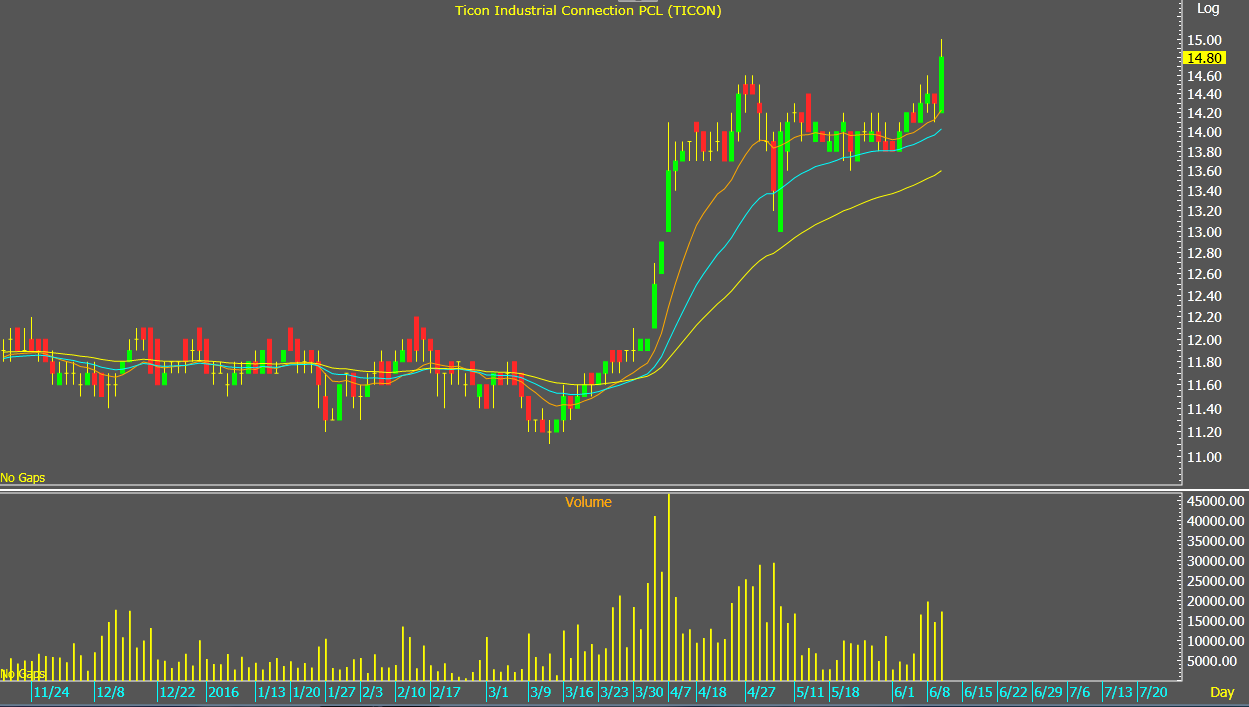Click the 12.60 price axis label
1249x707 pixels.
pos(1203,274)
